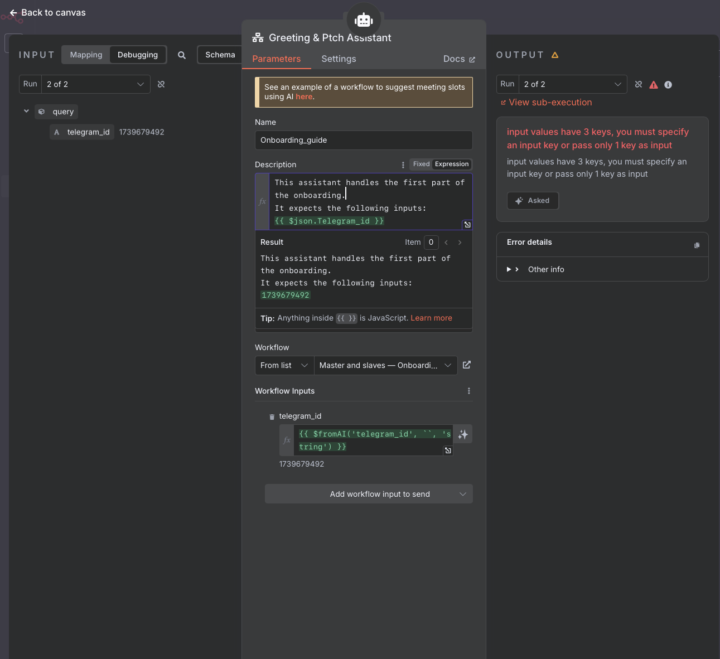Open Master and slaves workflow dropdown
Viewport: 720px width, 659px height.
(x=386, y=365)
